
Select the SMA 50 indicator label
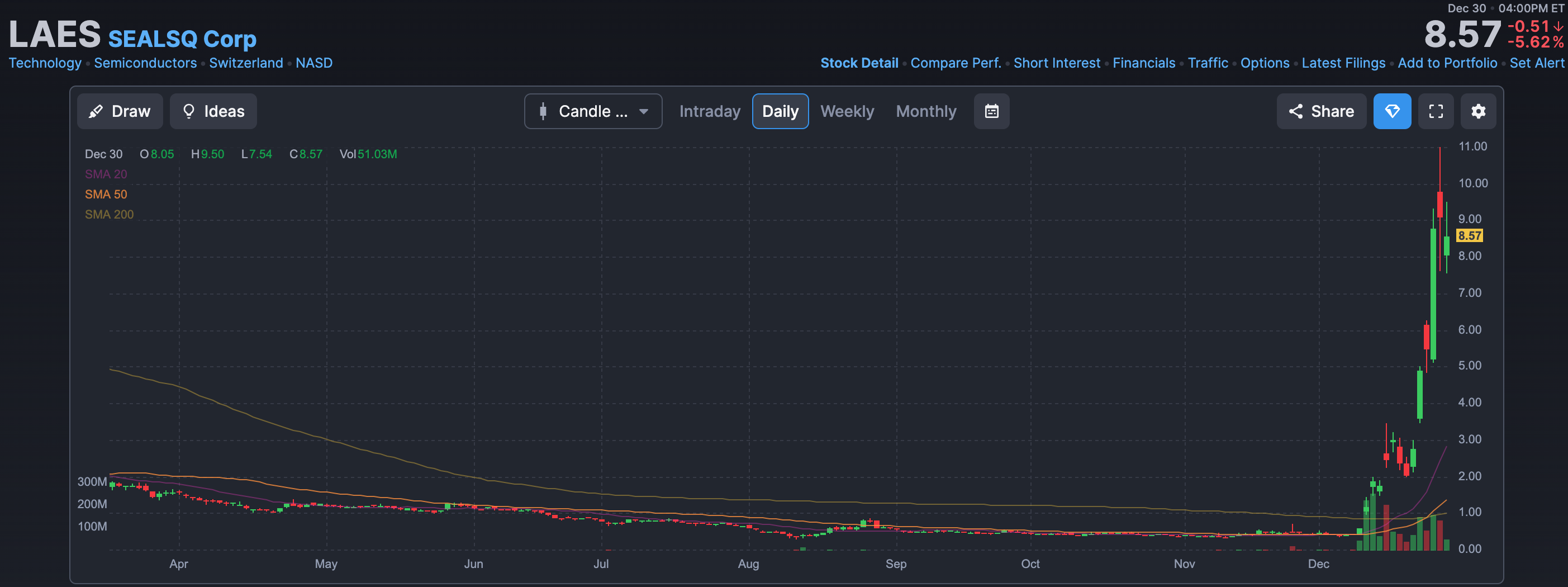click(106, 194)
